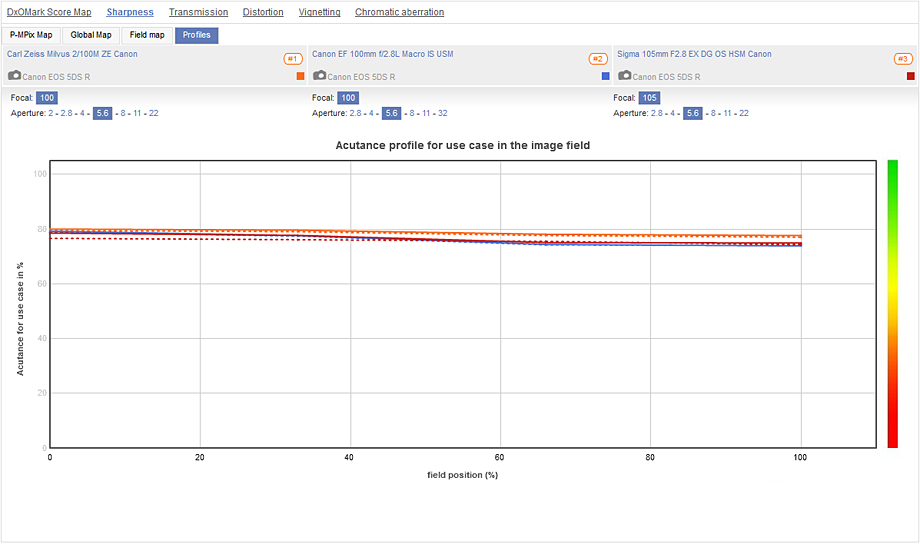Select the Profiles sub-tab

[x=197, y=35]
